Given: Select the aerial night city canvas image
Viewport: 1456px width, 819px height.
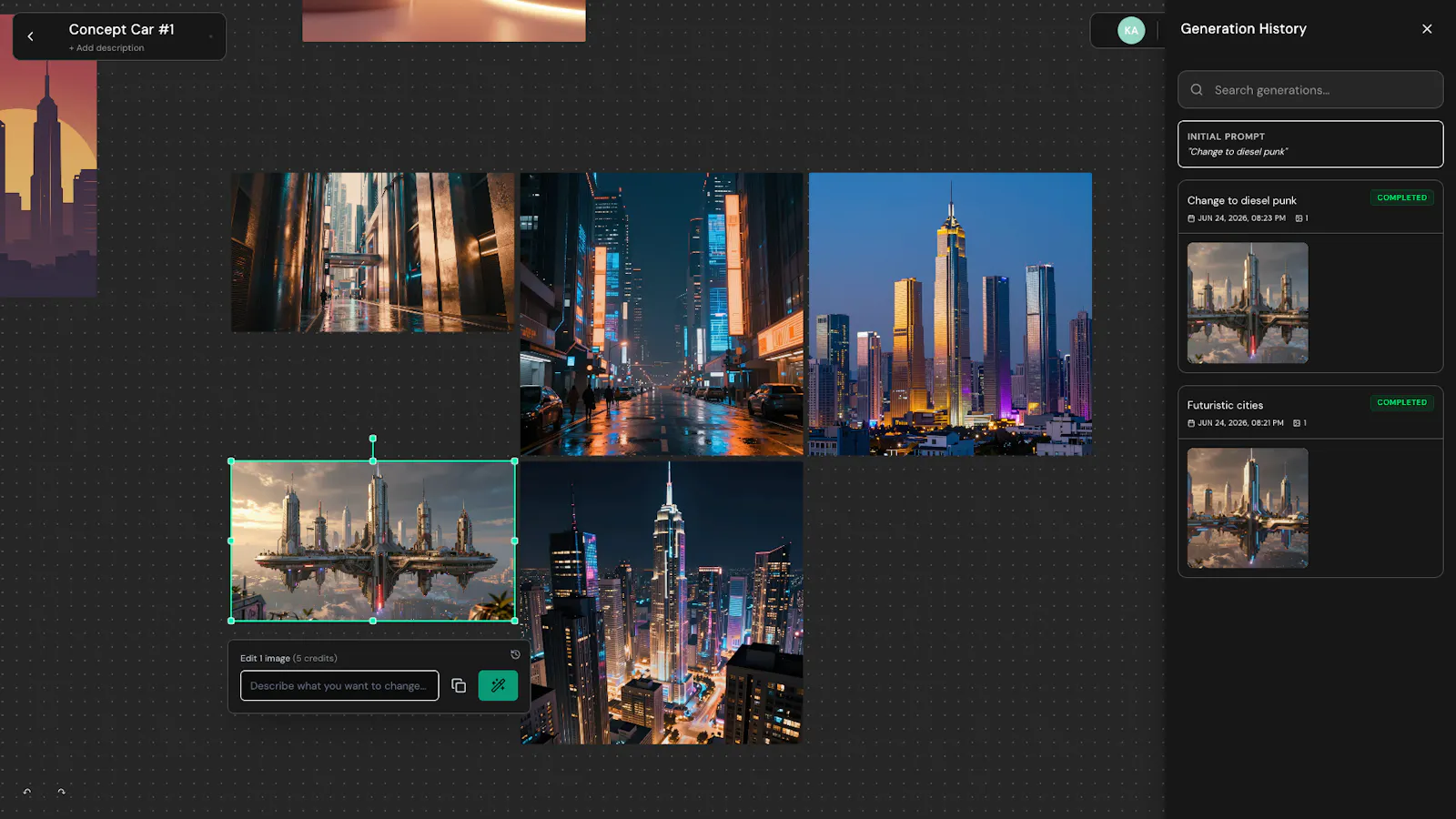Looking at the screenshot, I should click(x=662, y=602).
